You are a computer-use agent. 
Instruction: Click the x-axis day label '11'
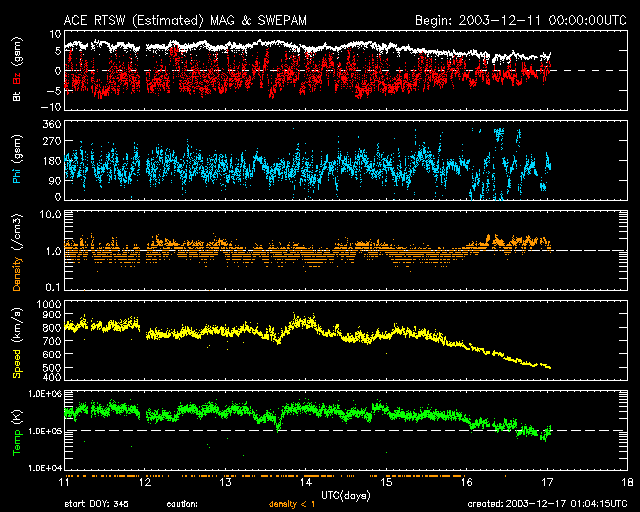click(64, 482)
